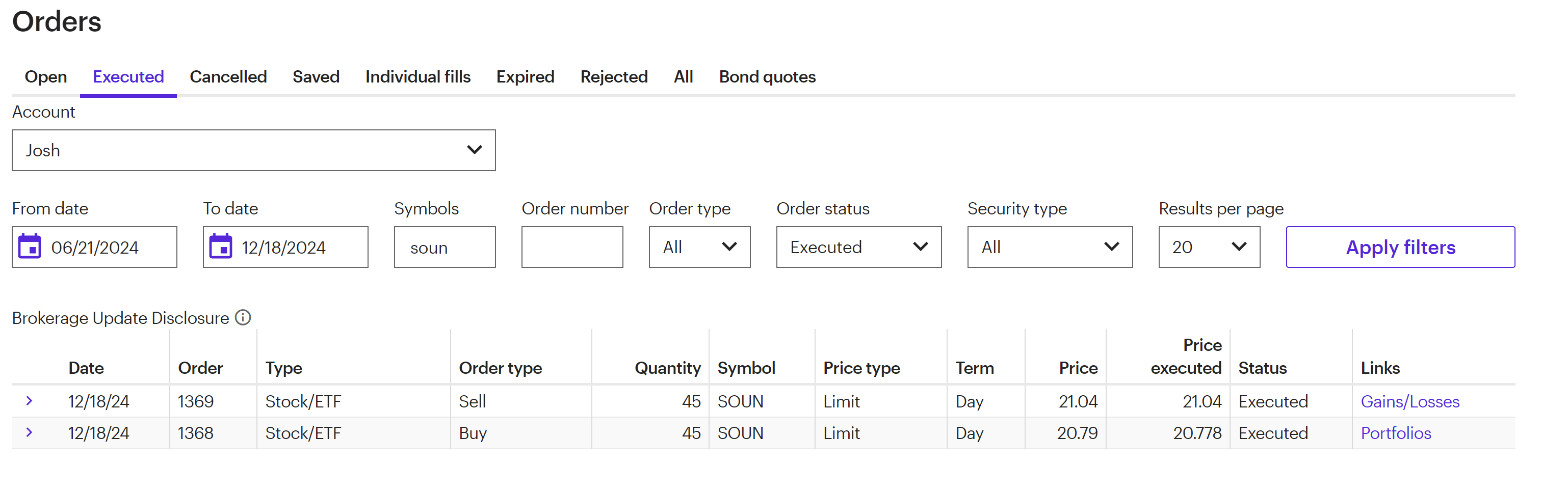Click the Symbols input field

[445, 247]
